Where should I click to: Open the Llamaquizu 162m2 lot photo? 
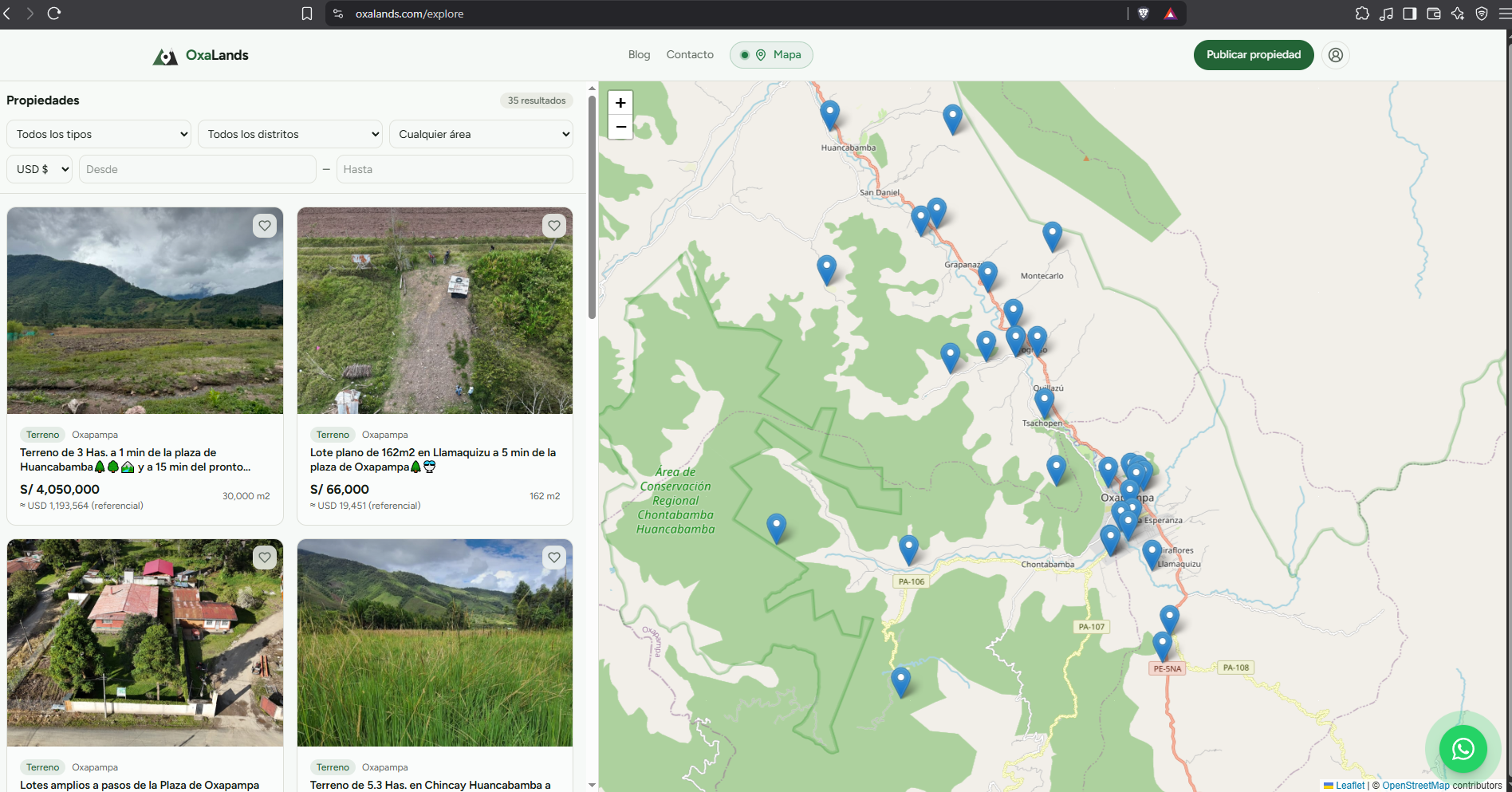435,311
